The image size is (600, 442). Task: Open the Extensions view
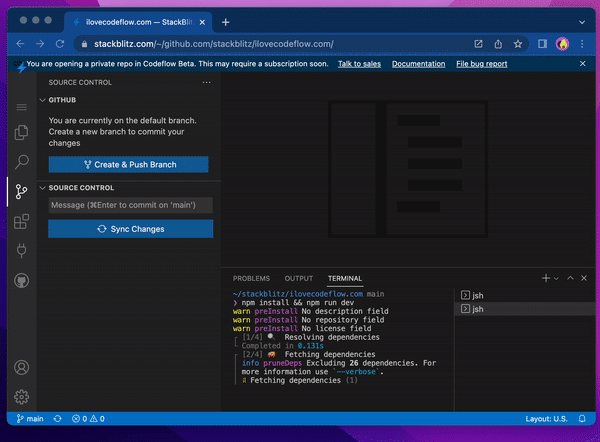tap(21, 221)
